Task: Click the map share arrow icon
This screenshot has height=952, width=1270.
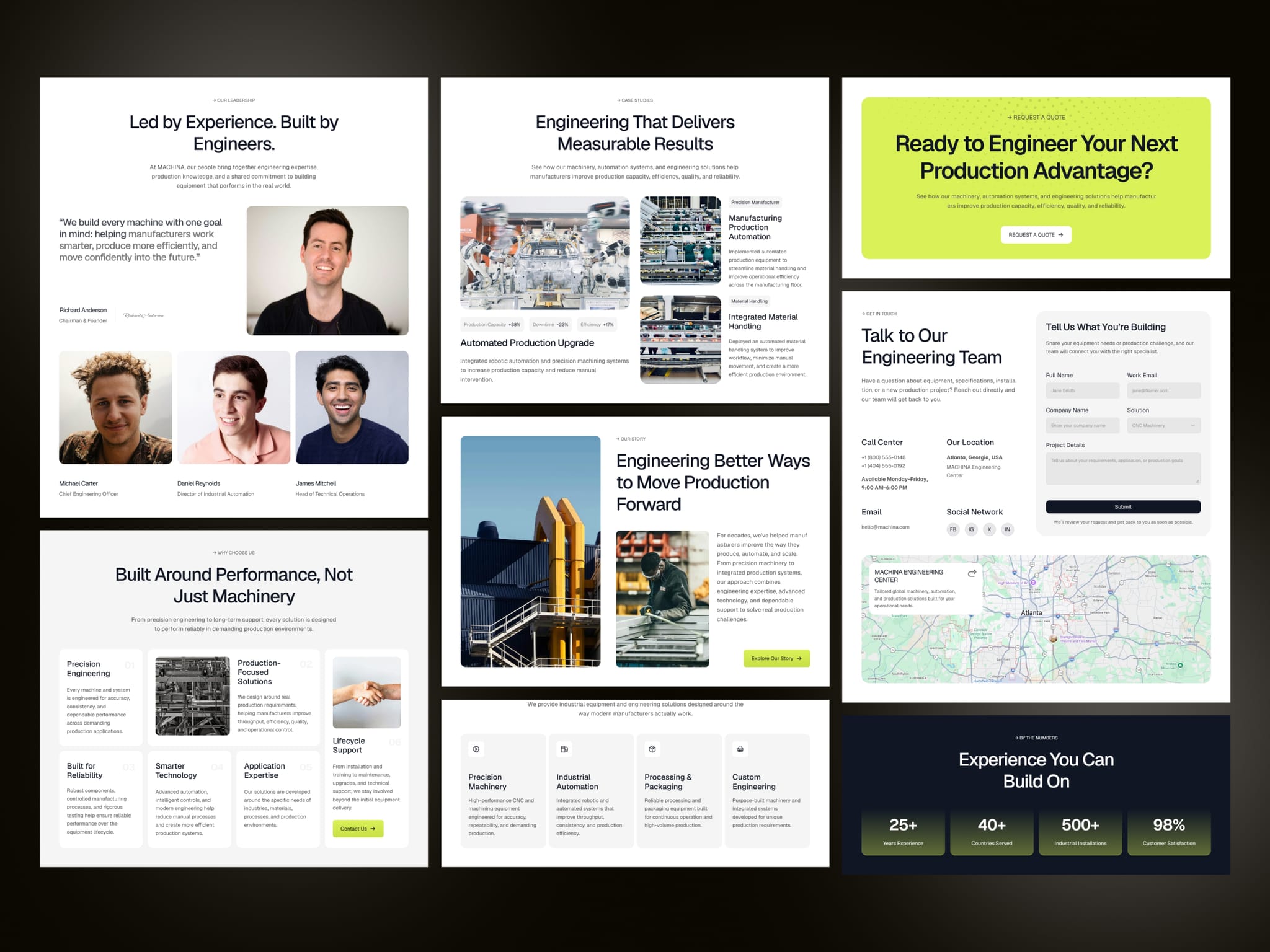Action: point(972,573)
